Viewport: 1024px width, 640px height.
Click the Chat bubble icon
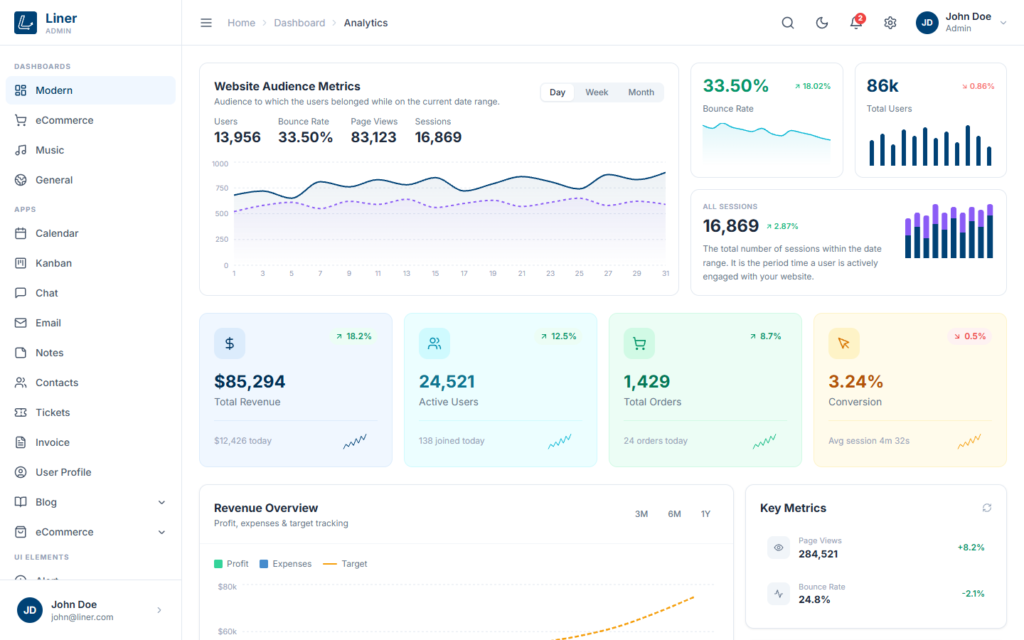pos(21,293)
